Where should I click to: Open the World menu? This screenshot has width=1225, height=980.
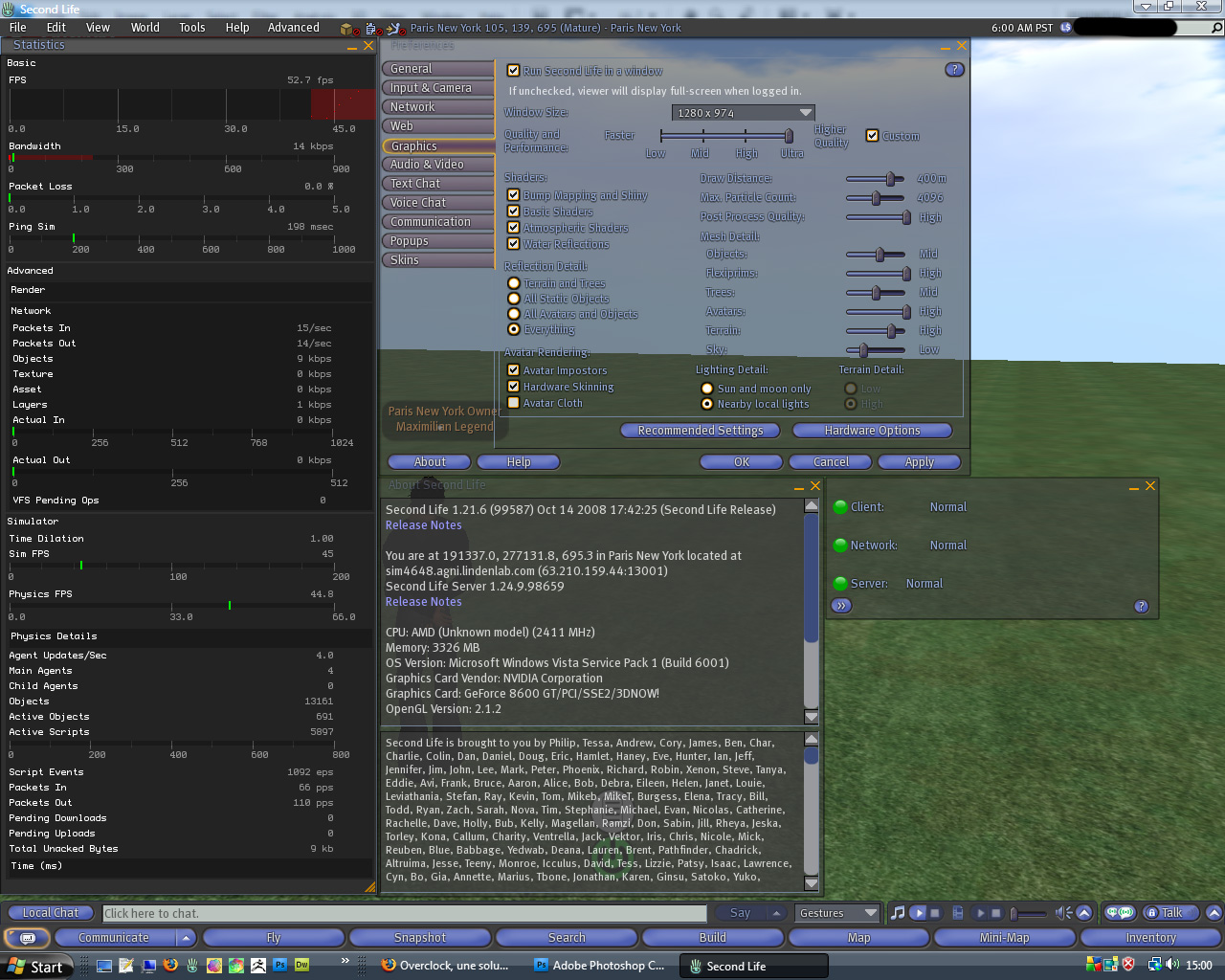pyautogui.click(x=145, y=28)
